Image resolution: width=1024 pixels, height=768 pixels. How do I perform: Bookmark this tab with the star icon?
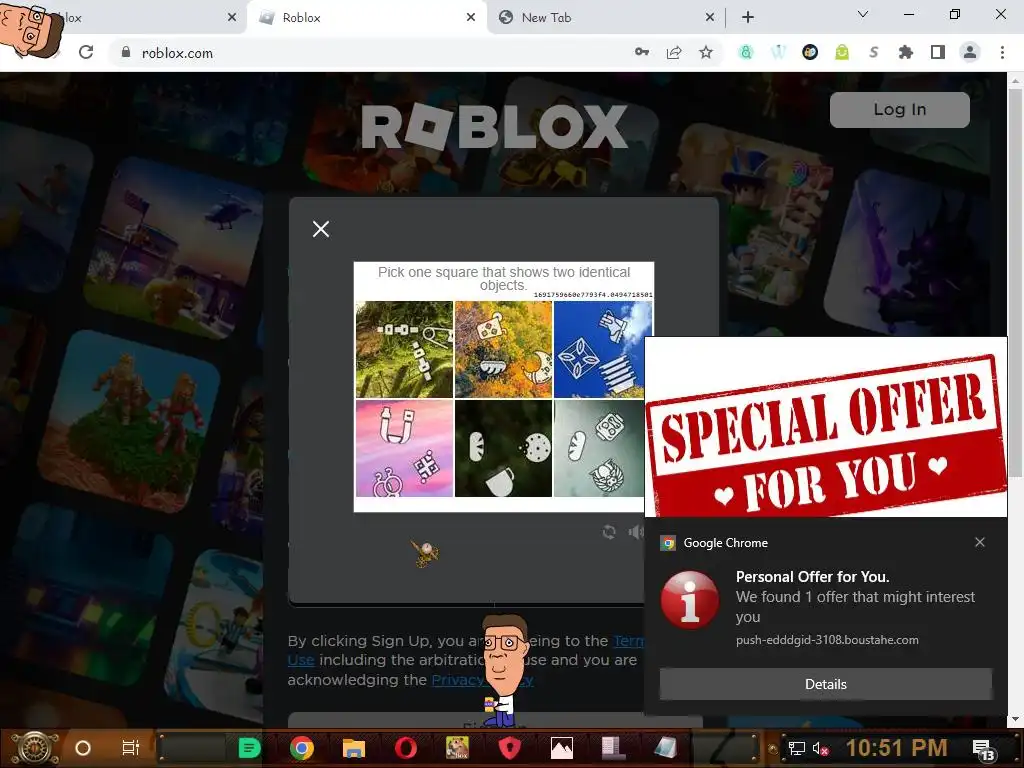click(x=706, y=52)
